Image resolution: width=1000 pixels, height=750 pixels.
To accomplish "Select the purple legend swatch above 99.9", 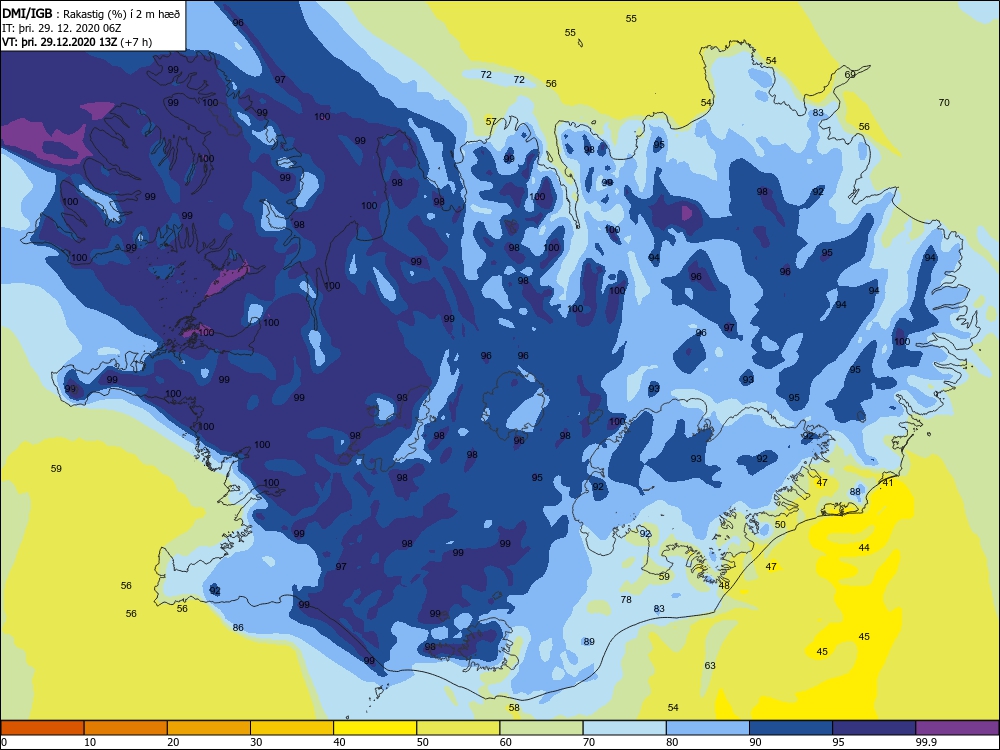I will (957, 728).
